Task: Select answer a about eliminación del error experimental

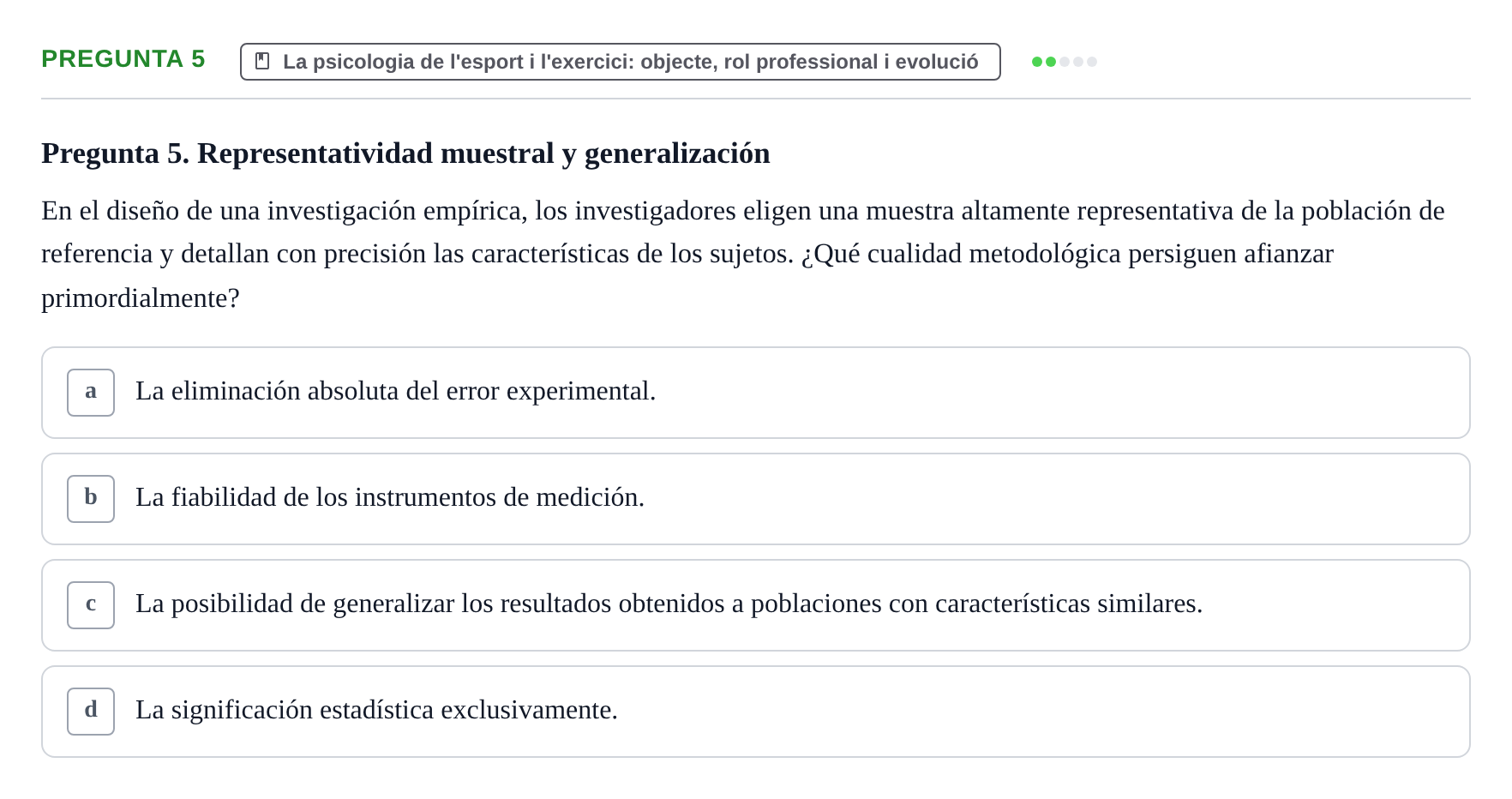Action: coord(755,393)
